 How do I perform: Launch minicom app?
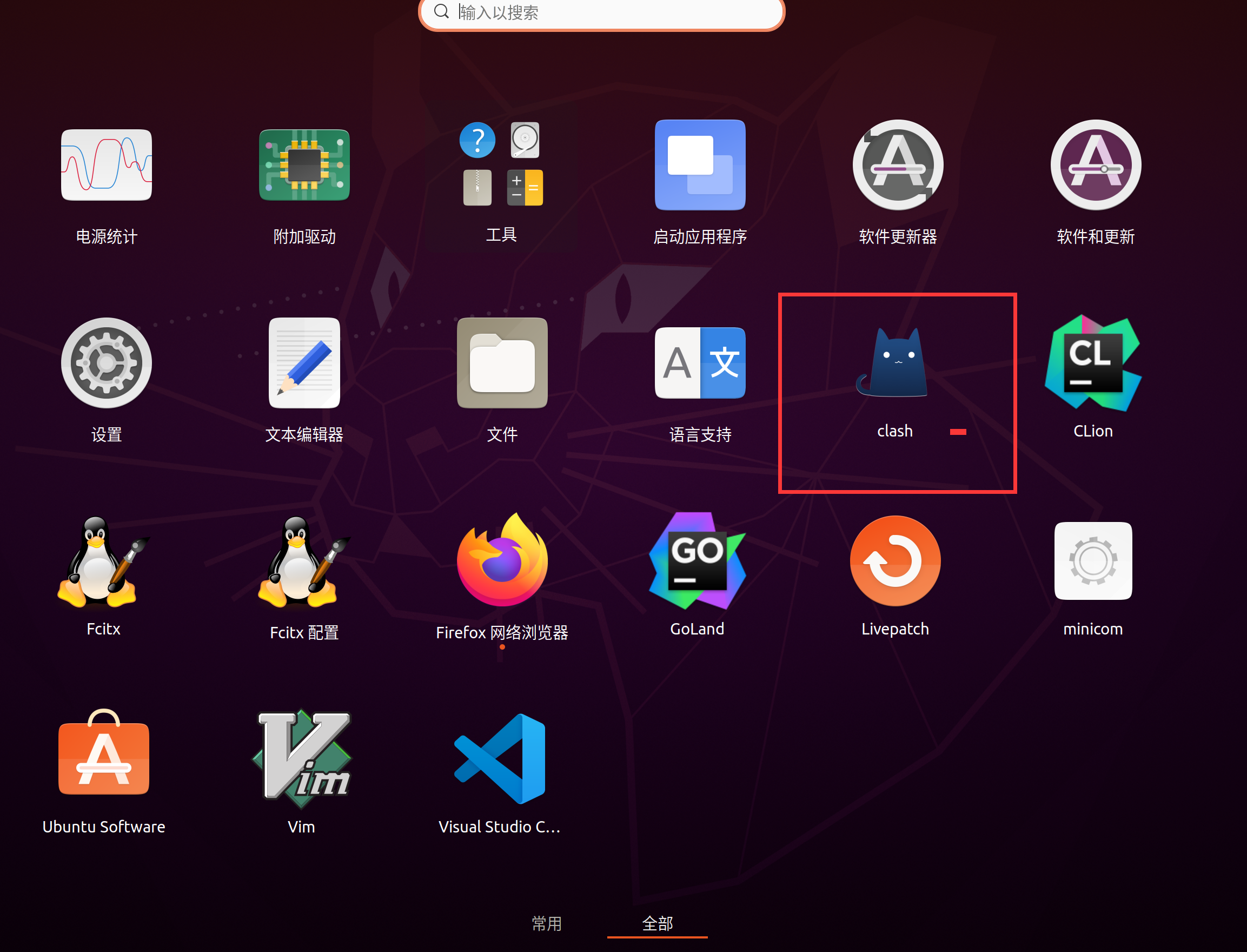pyautogui.click(x=1093, y=560)
